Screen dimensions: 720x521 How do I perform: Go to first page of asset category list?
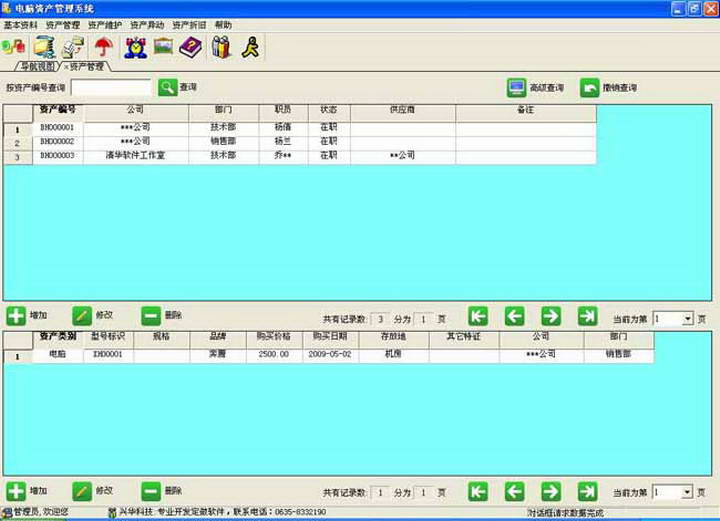(478, 492)
